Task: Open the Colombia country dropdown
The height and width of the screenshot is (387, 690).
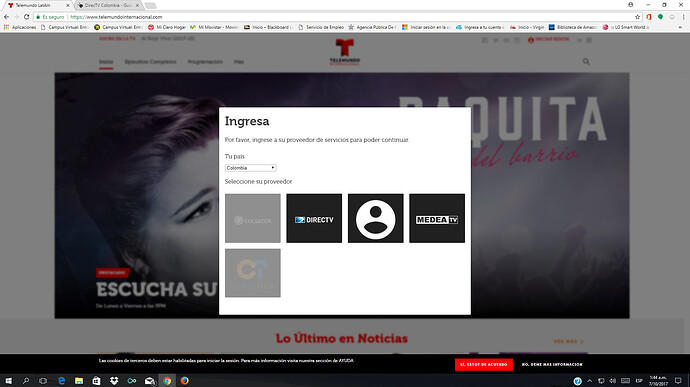Action: click(x=250, y=168)
